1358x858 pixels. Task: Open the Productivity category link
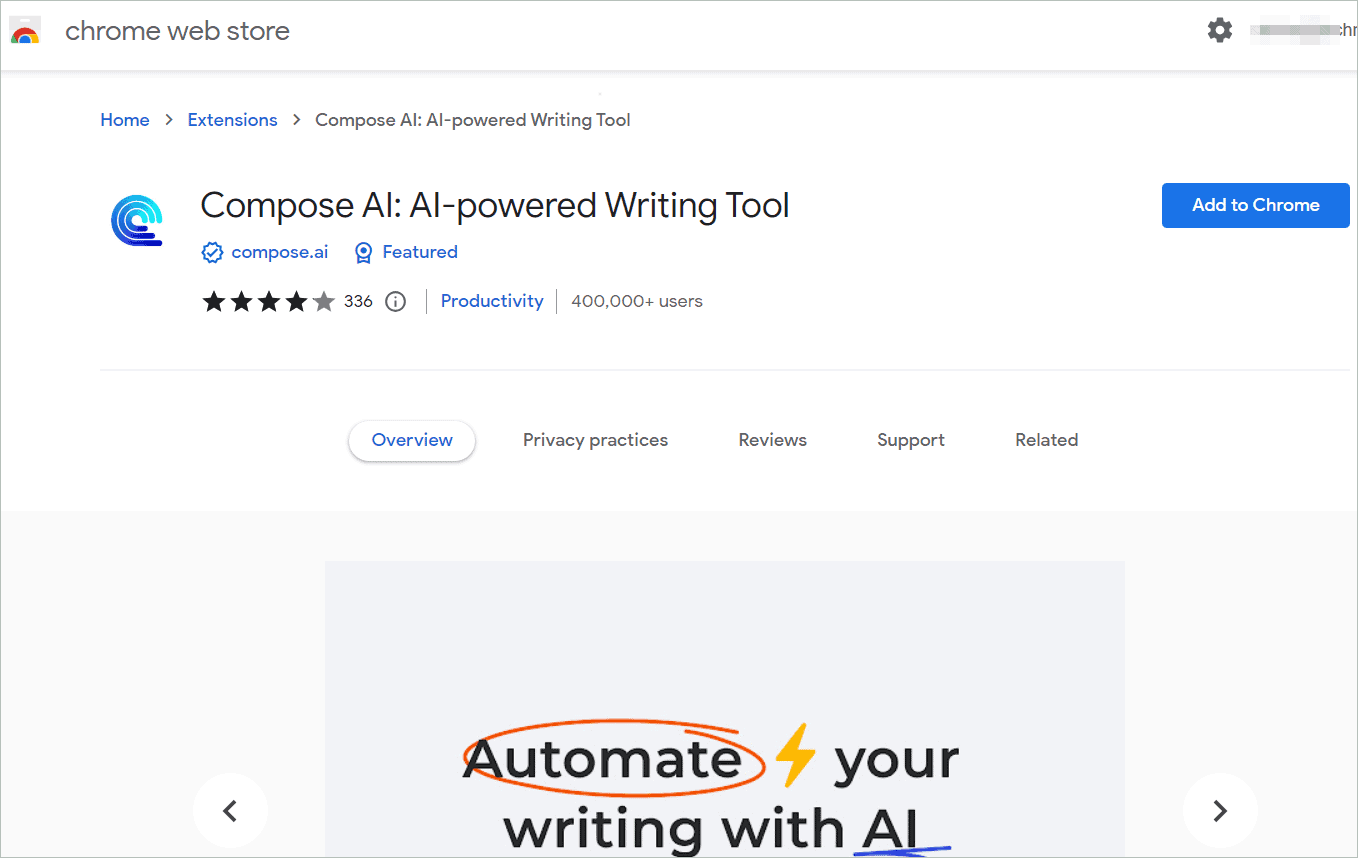pos(492,301)
